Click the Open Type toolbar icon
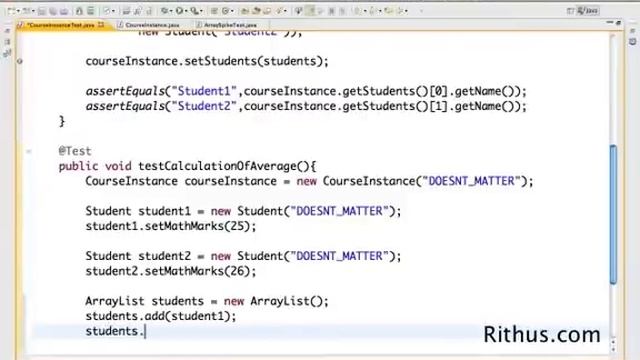Viewport: 640px width, 360px height. (x=245, y=11)
